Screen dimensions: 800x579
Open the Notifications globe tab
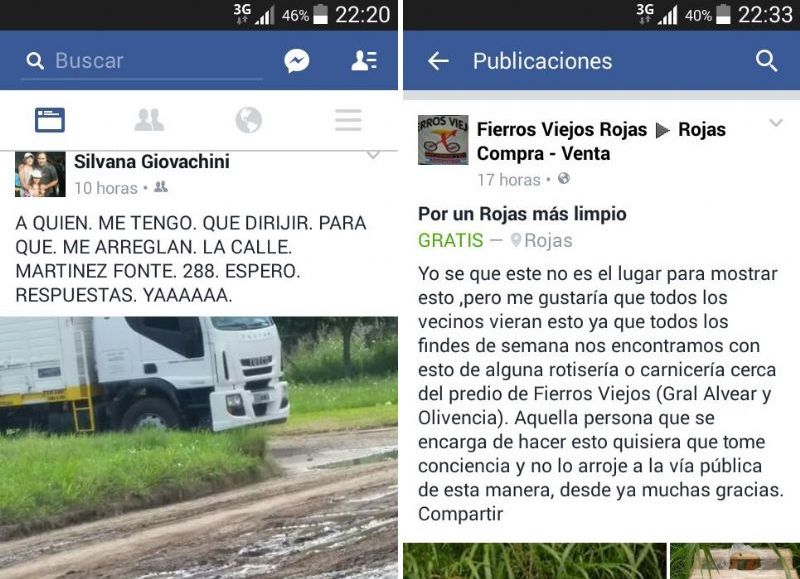click(248, 120)
